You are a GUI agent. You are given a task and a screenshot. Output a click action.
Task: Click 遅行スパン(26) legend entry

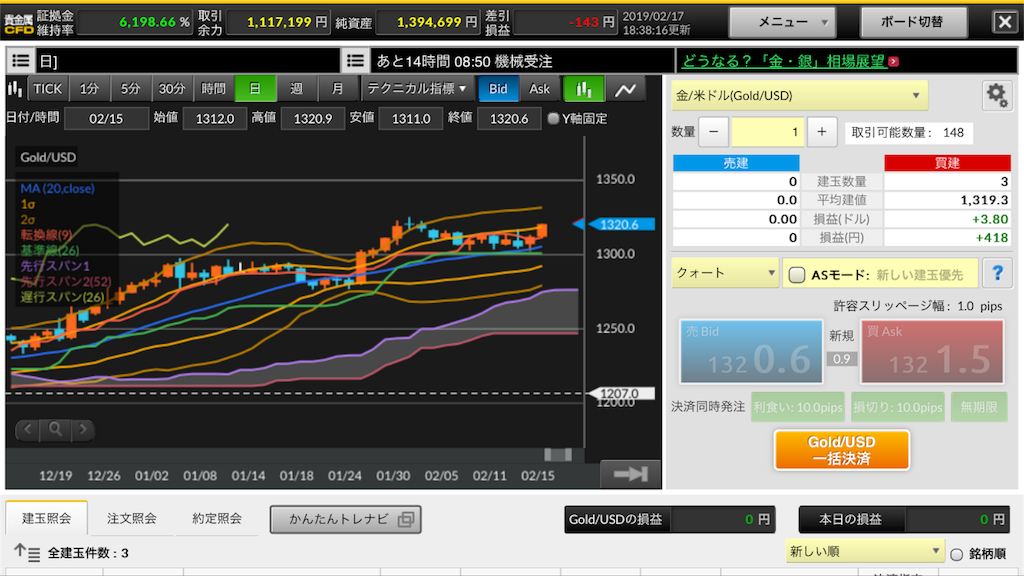pyautogui.click(x=62, y=297)
